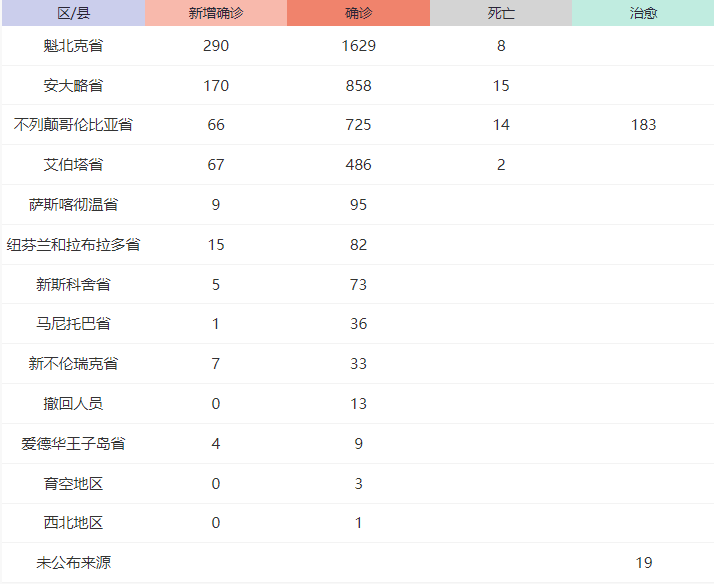Viewport: 714px width, 584px height.
Task: Click the 未公布来源 row label
Action: [x=73, y=563]
